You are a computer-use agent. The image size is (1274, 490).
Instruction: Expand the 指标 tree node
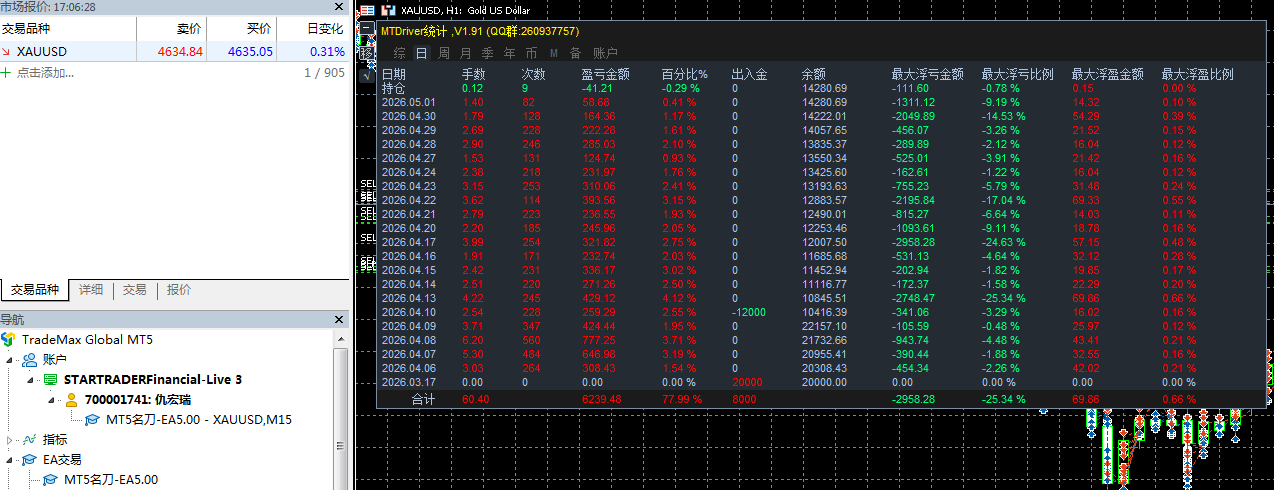pos(11,439)
